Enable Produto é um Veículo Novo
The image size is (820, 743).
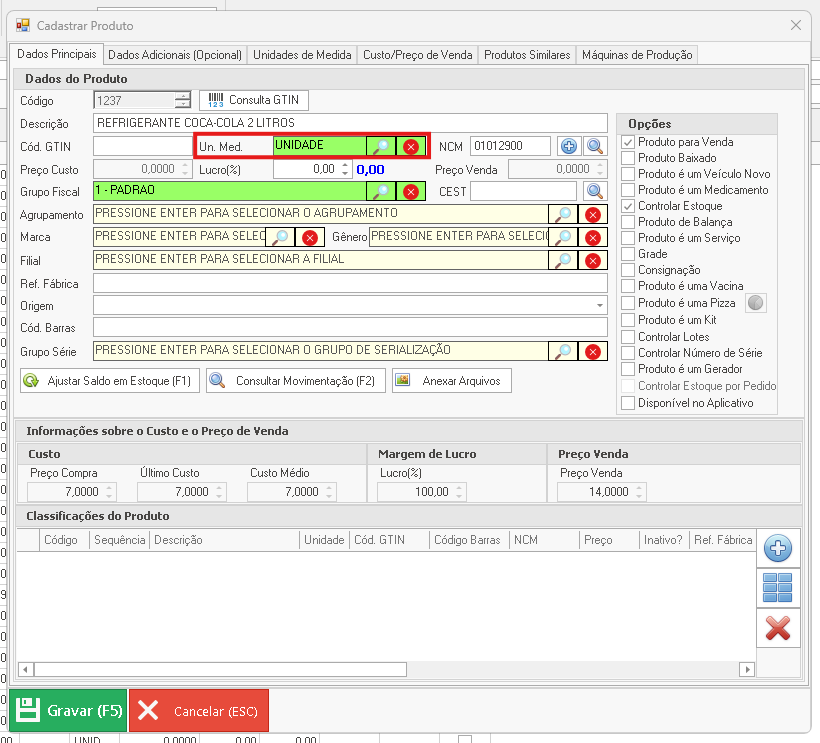tap(628, 174)
